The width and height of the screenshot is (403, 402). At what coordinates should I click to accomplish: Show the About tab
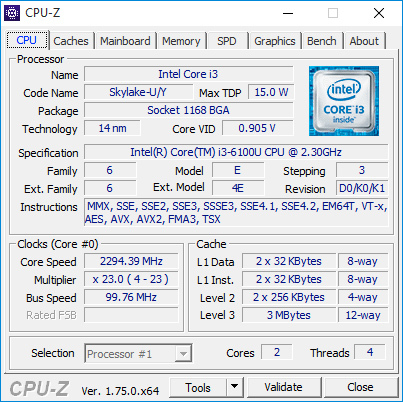364,41
